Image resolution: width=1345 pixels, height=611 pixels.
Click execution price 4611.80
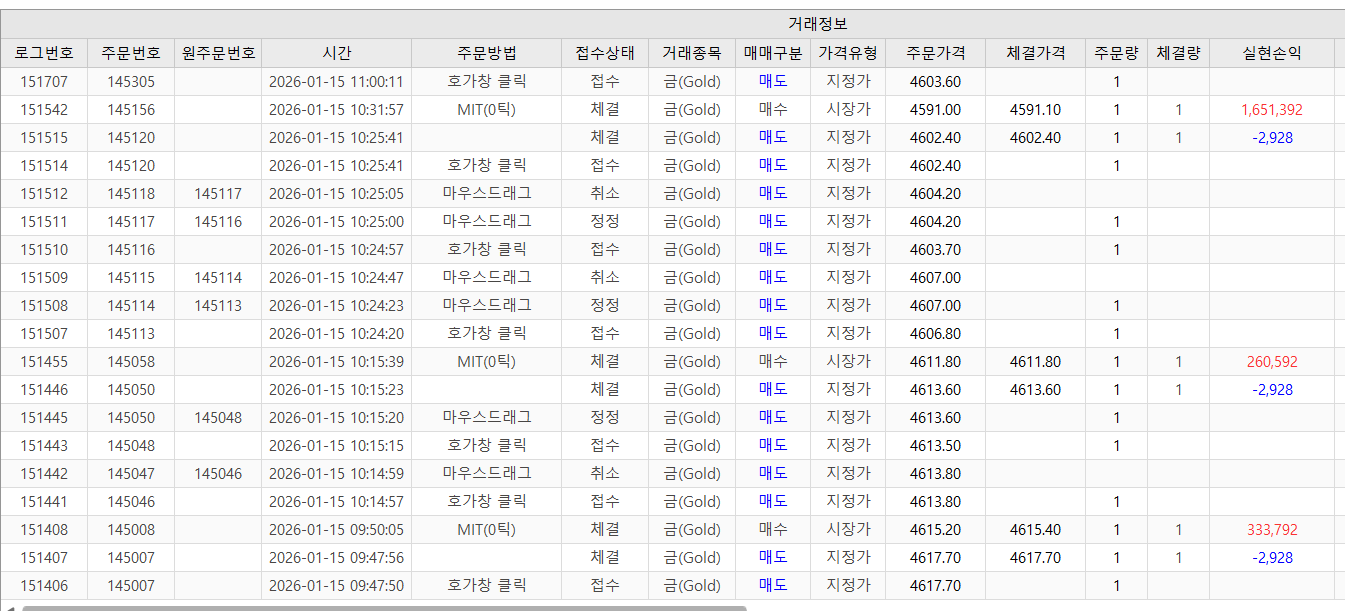pyautogui.click(x=1036, y=362)
